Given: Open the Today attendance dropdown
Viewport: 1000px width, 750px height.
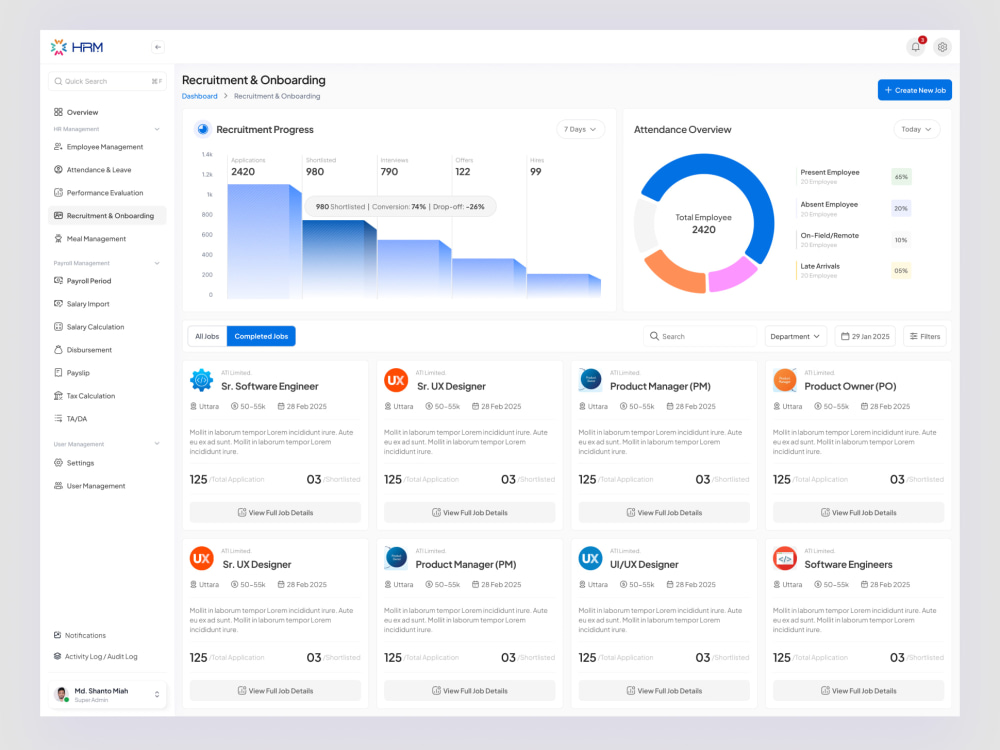Looking at the screenshot, I should coord(916,129).
